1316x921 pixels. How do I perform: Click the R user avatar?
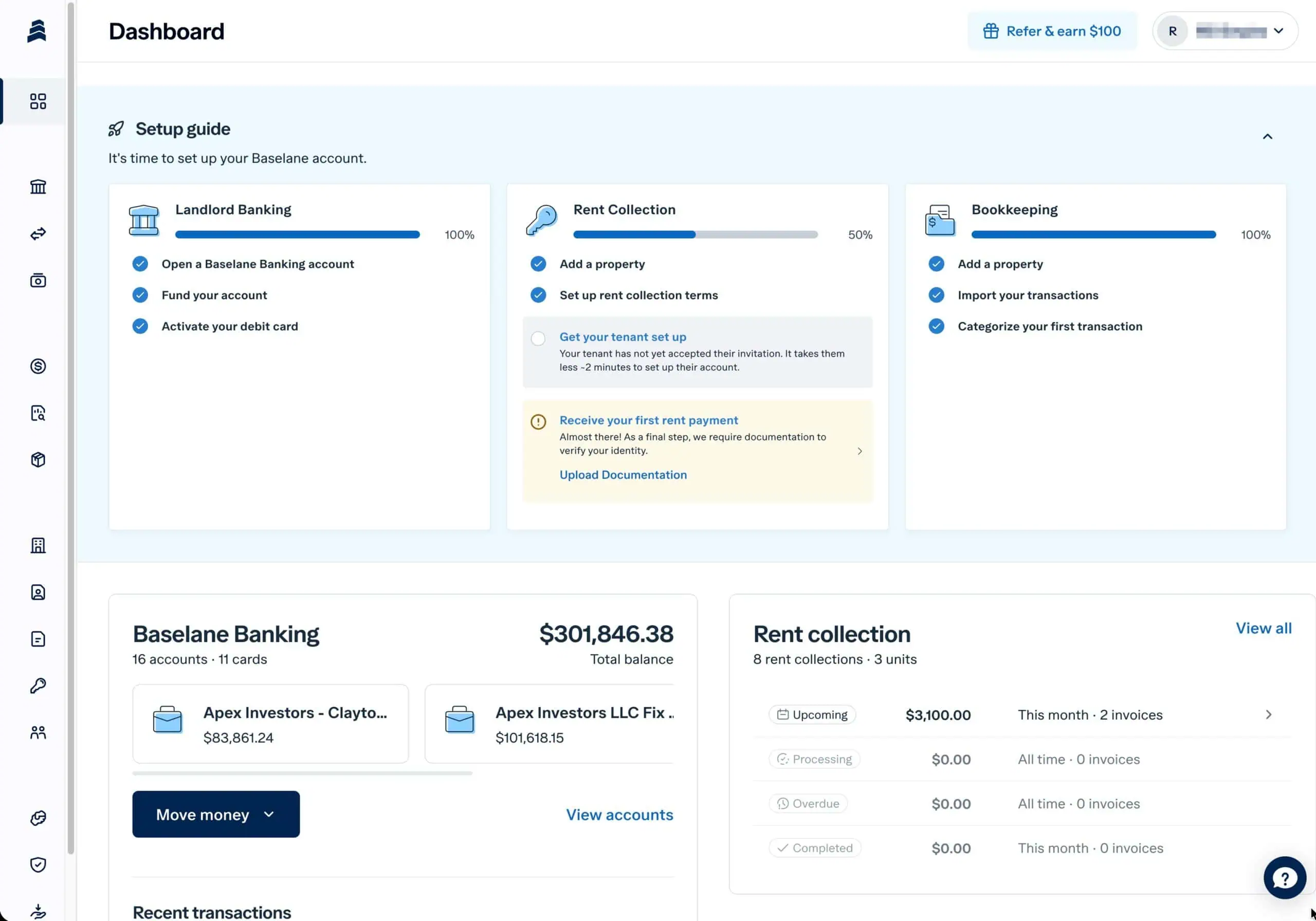click(1173, 31)
